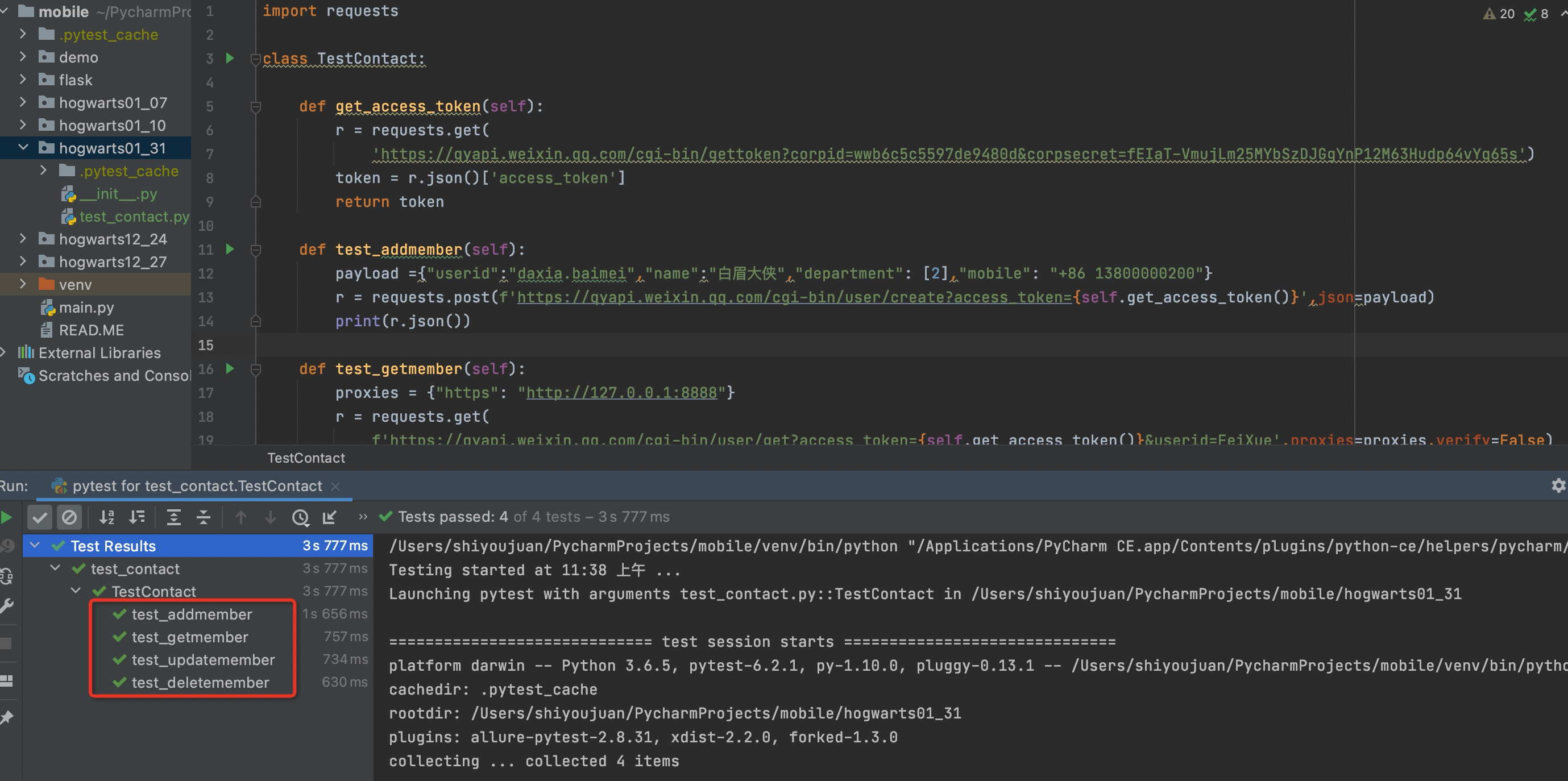Select hogwarts01_07 folder
The height and width of the screenshot is (781, 1568).
coord(103,102)
